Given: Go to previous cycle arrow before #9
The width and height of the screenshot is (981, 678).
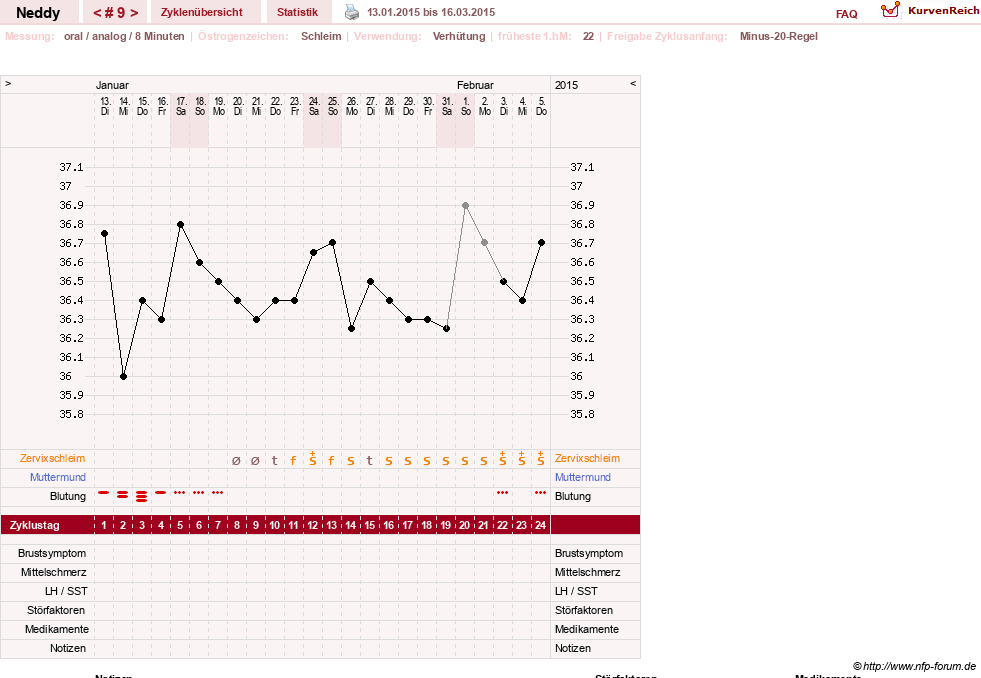Looking at the screenshot, I should pyautogui.click(x=97, y=13).
